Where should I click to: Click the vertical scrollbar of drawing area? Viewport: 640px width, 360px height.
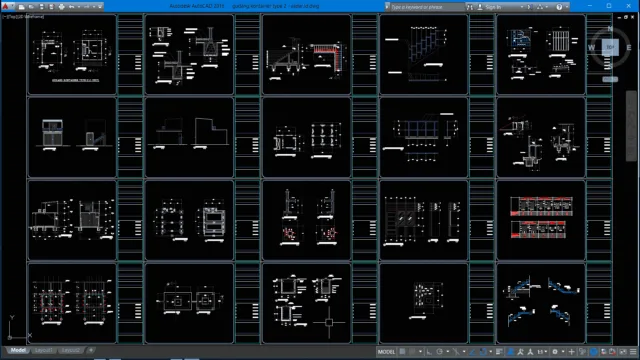click(x=631, y=126)
